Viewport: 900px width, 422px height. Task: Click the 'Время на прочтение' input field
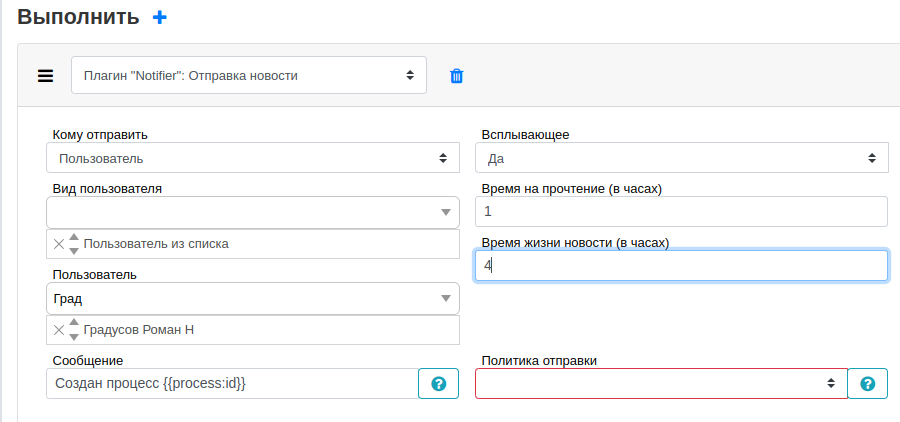point(681,212)
